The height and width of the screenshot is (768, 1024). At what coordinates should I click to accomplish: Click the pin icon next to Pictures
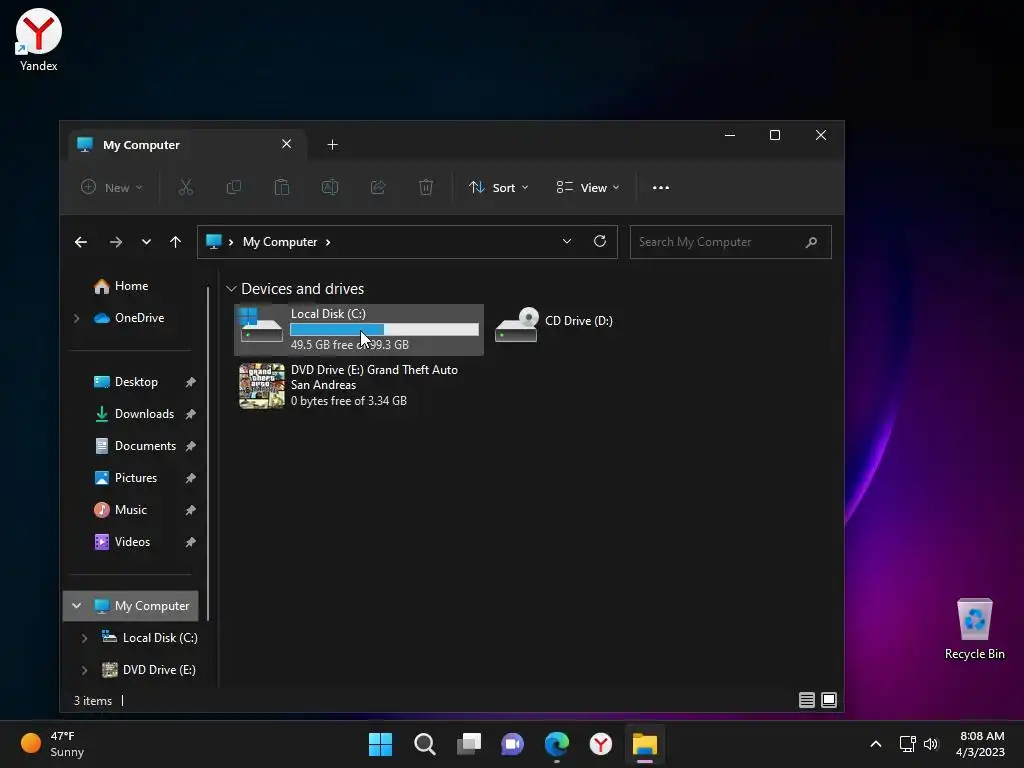(190, 478)
